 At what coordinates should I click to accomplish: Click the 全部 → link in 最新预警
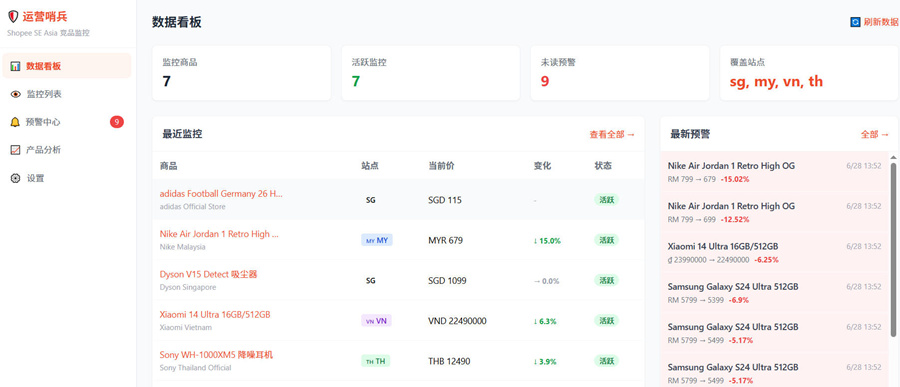[875, 134]
